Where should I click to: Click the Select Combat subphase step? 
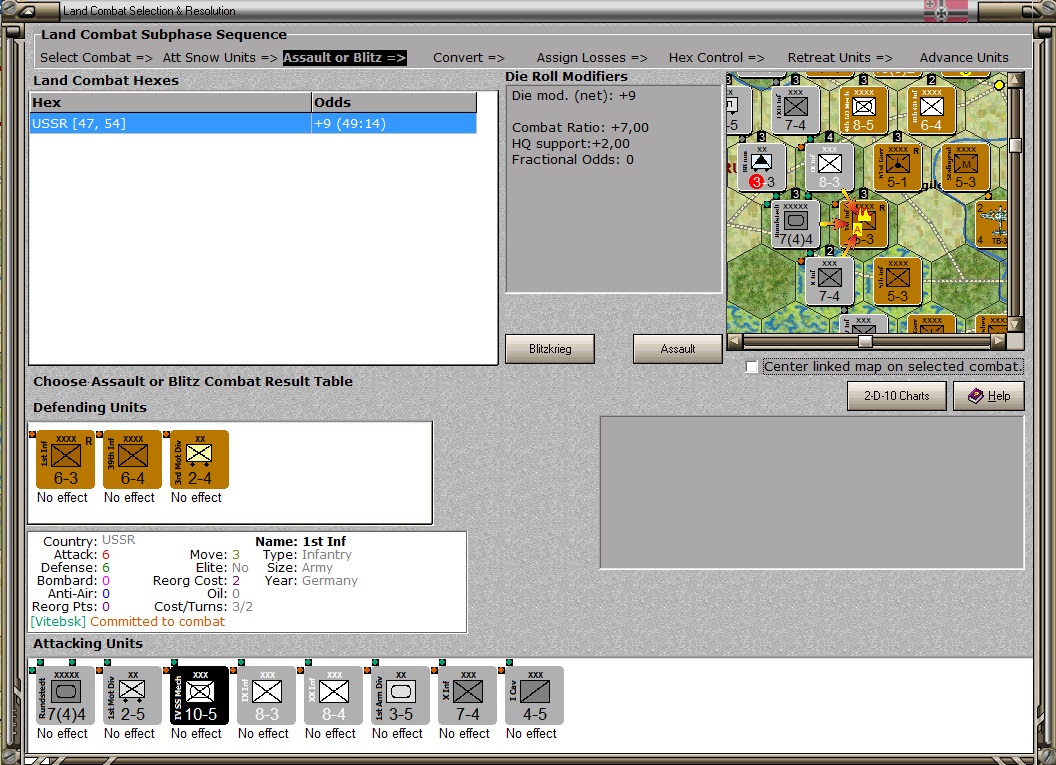[x=96, y=58]
